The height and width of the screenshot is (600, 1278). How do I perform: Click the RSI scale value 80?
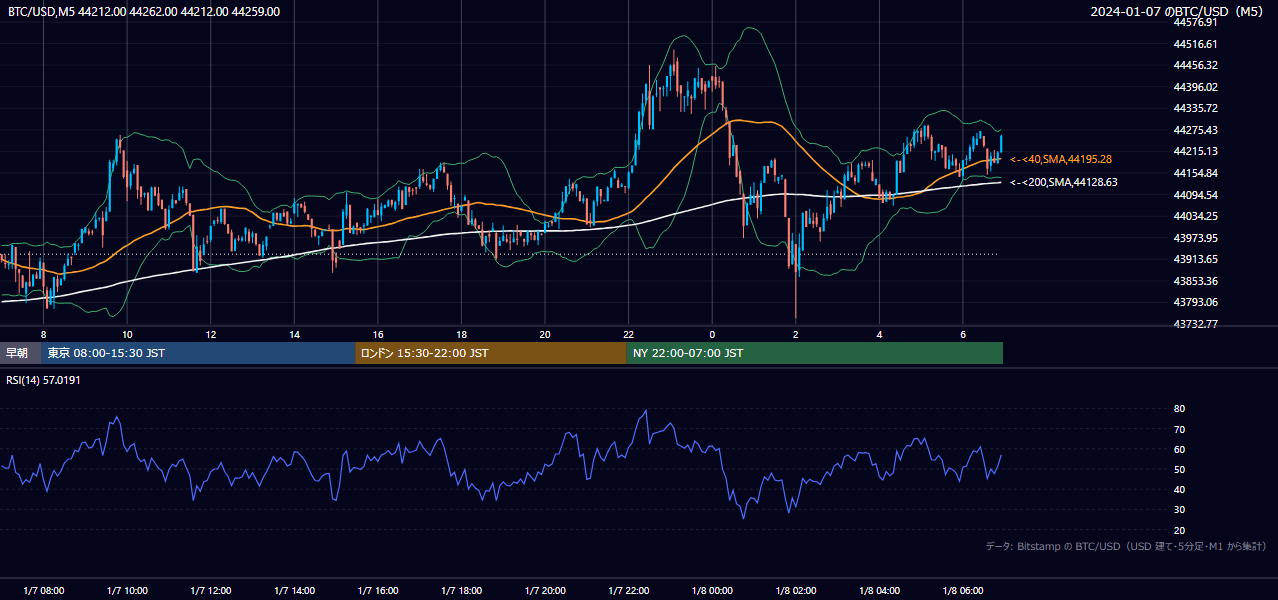(1179, 409)
